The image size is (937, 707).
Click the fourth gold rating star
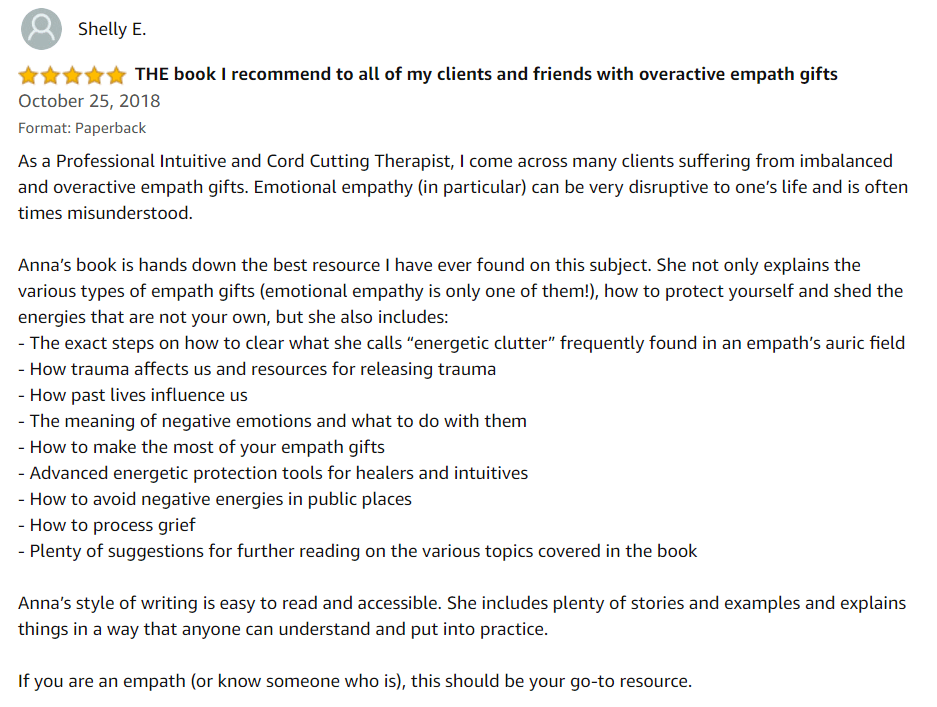94,75
